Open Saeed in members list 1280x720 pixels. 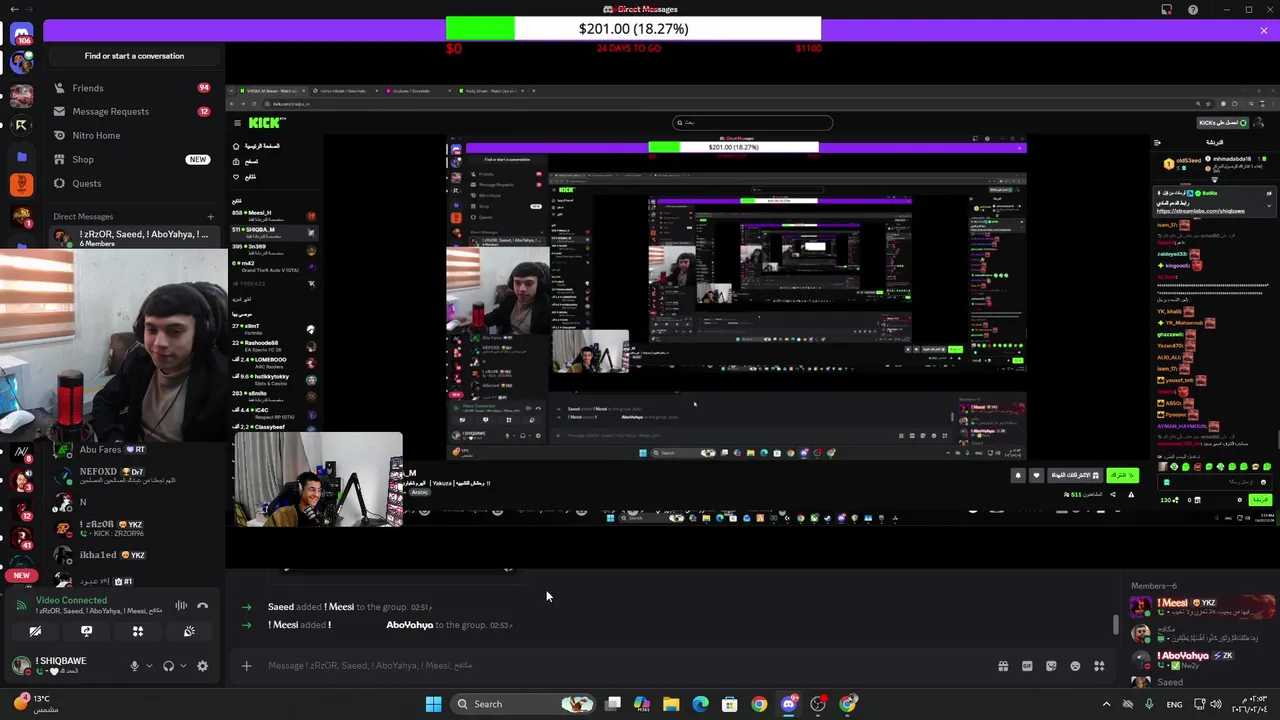pyautogui.click(x=1202, y=682)
